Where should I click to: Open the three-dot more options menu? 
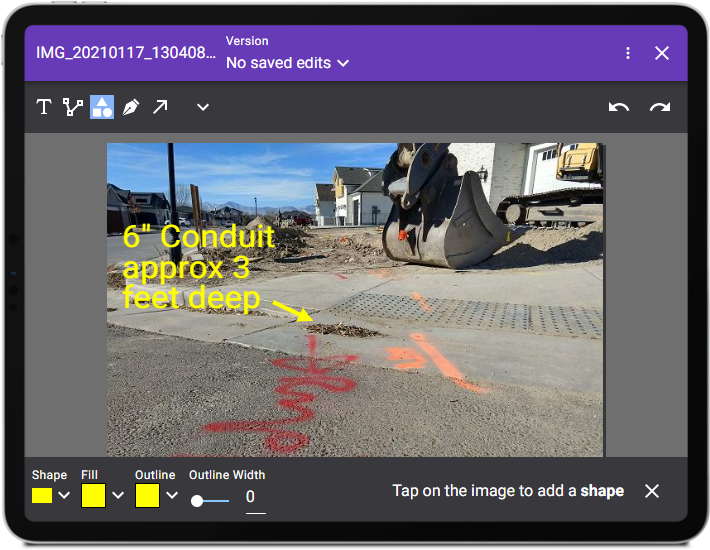[627, 53]
